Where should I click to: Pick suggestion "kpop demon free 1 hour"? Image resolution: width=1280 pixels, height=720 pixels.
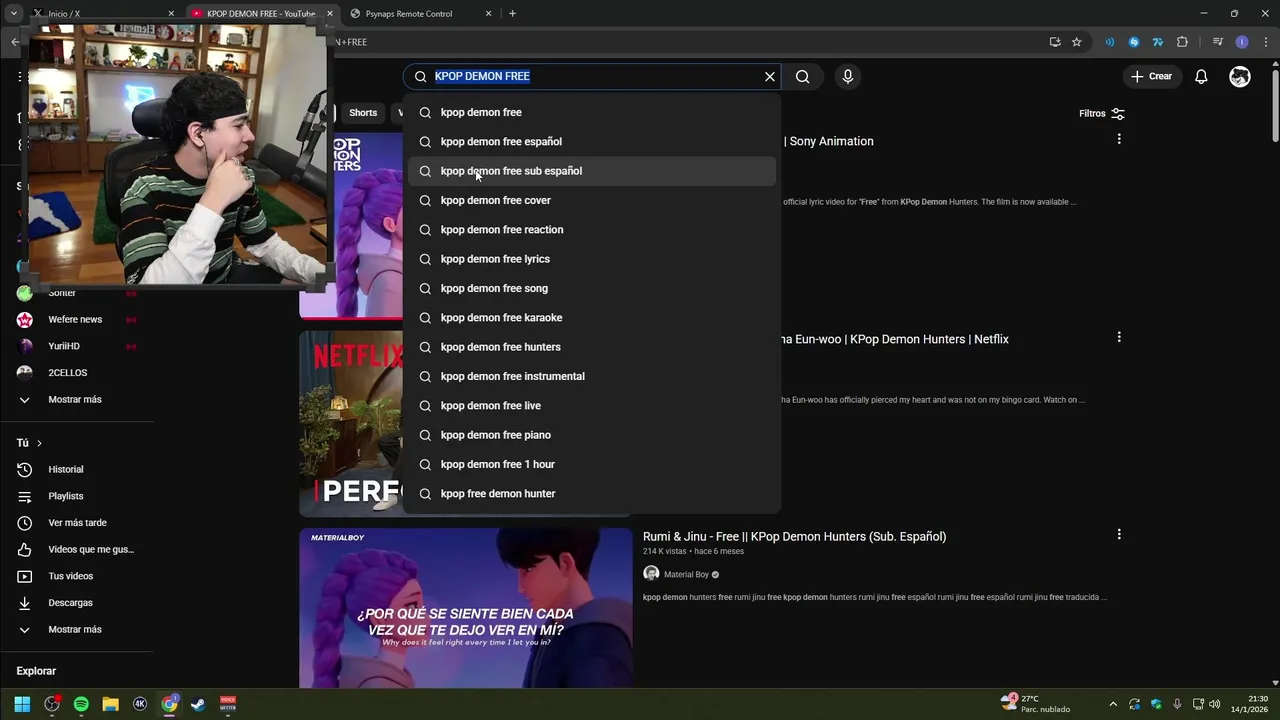pos(592,464)
